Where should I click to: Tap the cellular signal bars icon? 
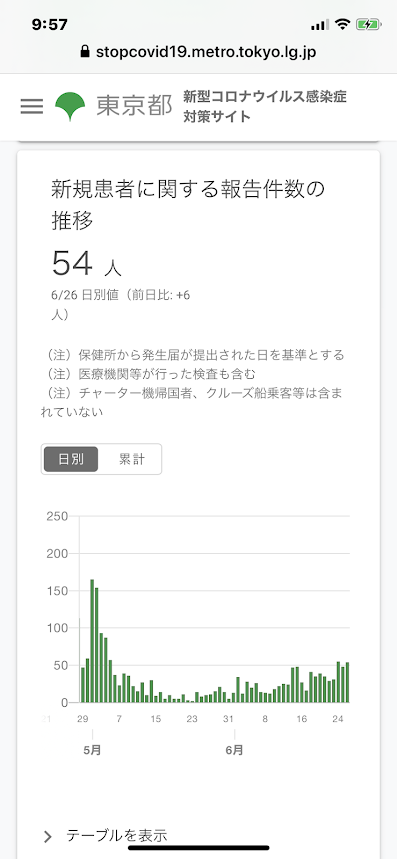pos(320,25)
